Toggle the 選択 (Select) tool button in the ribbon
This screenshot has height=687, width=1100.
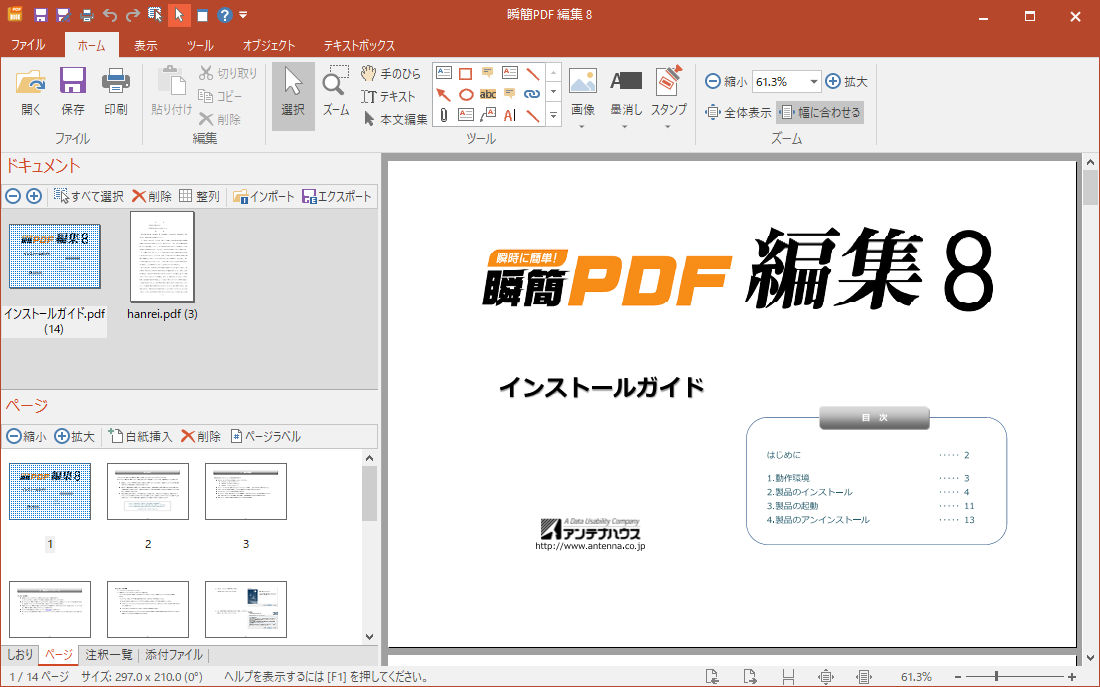click(293, 95)
